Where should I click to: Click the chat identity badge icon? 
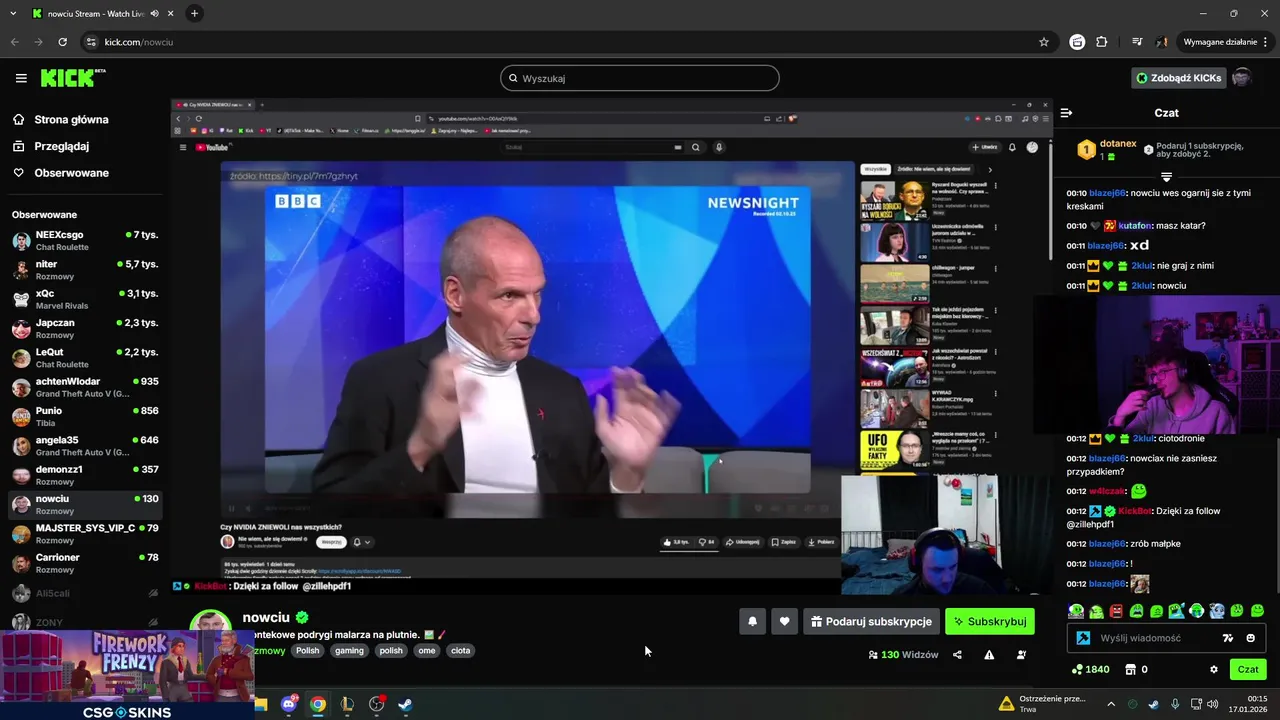1083,638
